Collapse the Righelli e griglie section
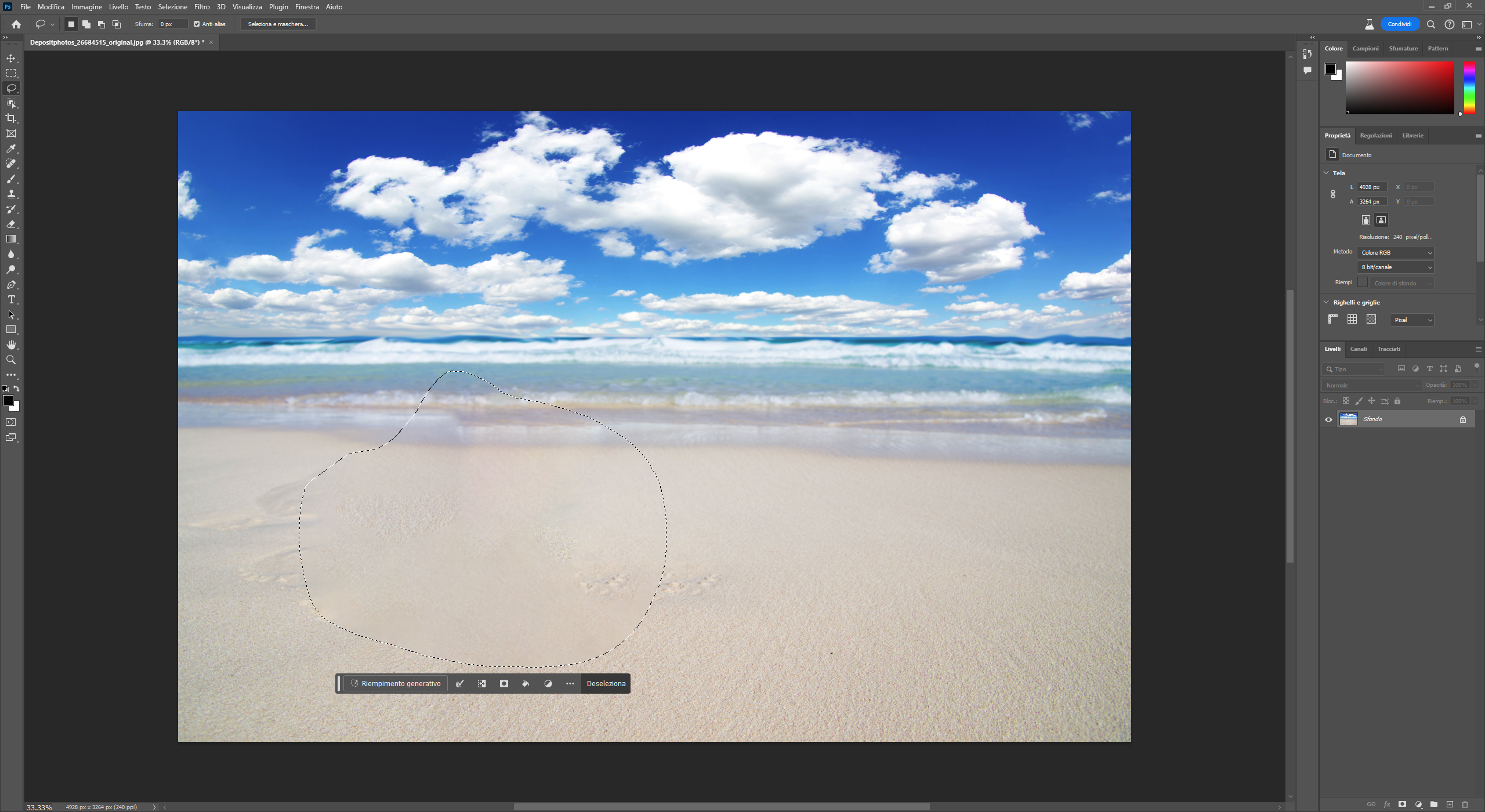 1326,302
